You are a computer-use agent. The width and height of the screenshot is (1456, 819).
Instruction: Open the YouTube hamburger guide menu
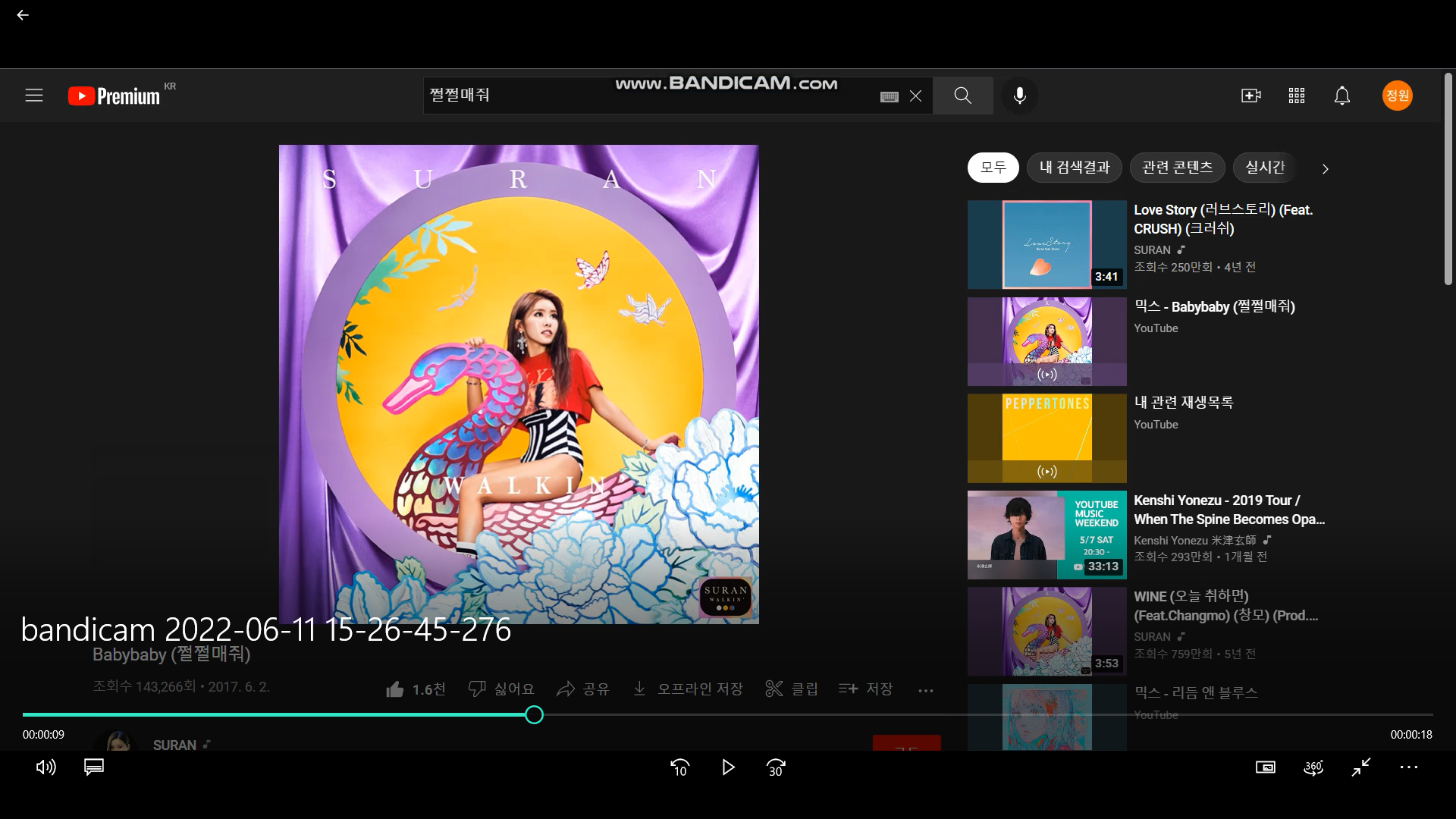click(34, 96)
